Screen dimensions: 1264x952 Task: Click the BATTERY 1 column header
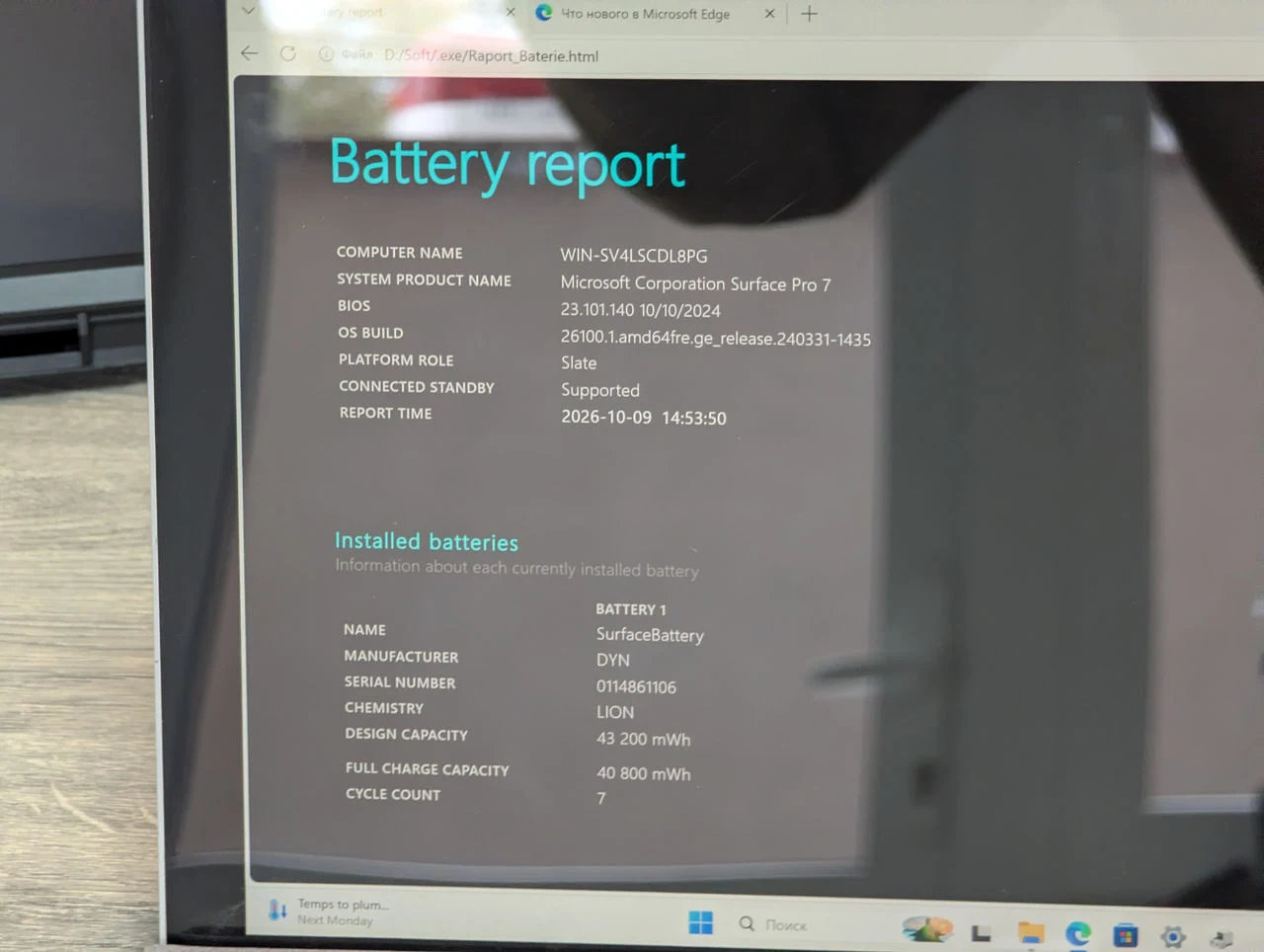[631, 609]
